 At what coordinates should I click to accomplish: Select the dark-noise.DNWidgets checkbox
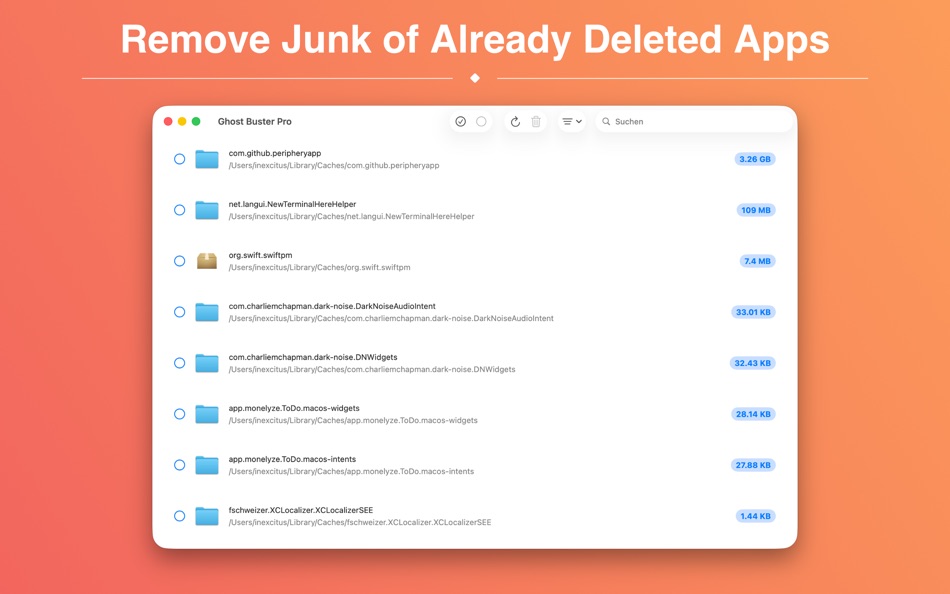coord(179,362)
